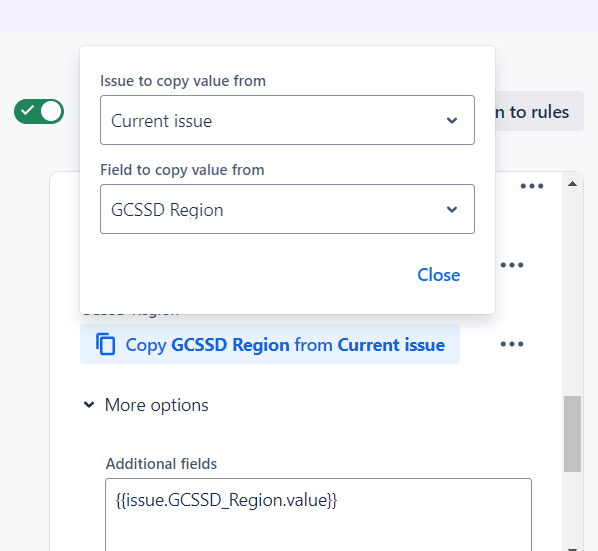Click the chevron arrow in Current issue field

[452, 120]
